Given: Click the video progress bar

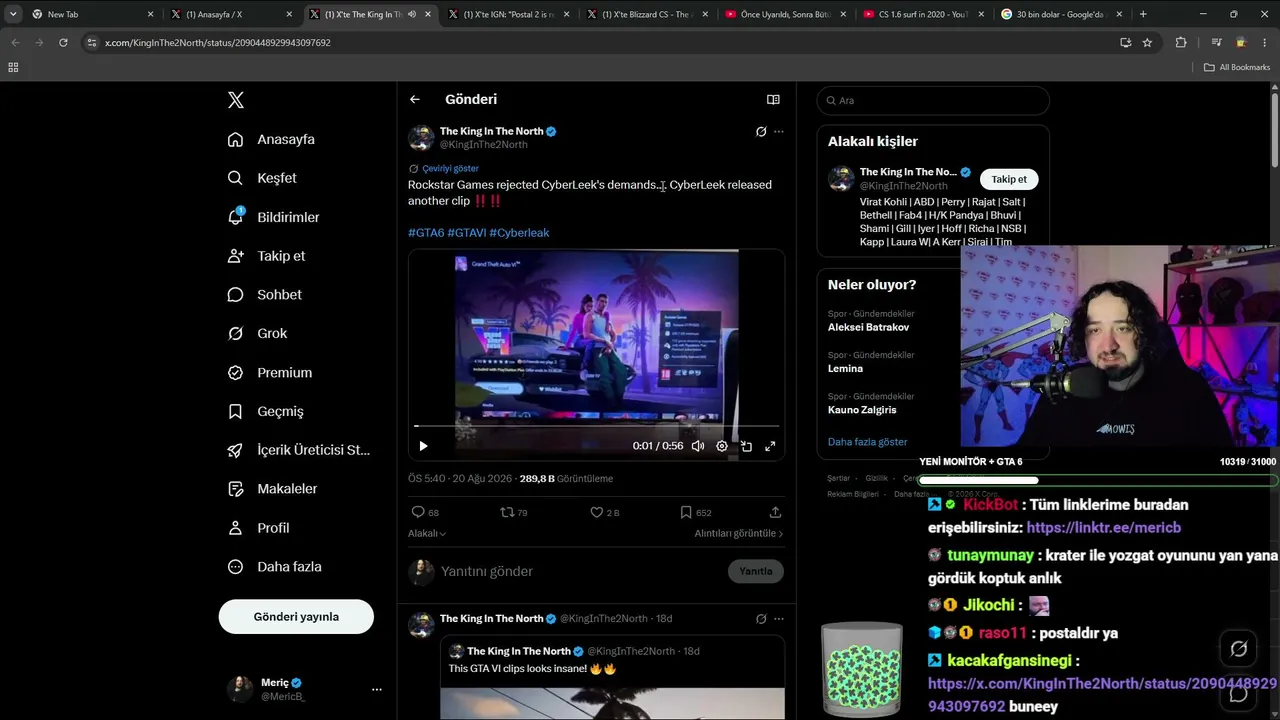Looking at the screenshot, I should click(596, 427).
